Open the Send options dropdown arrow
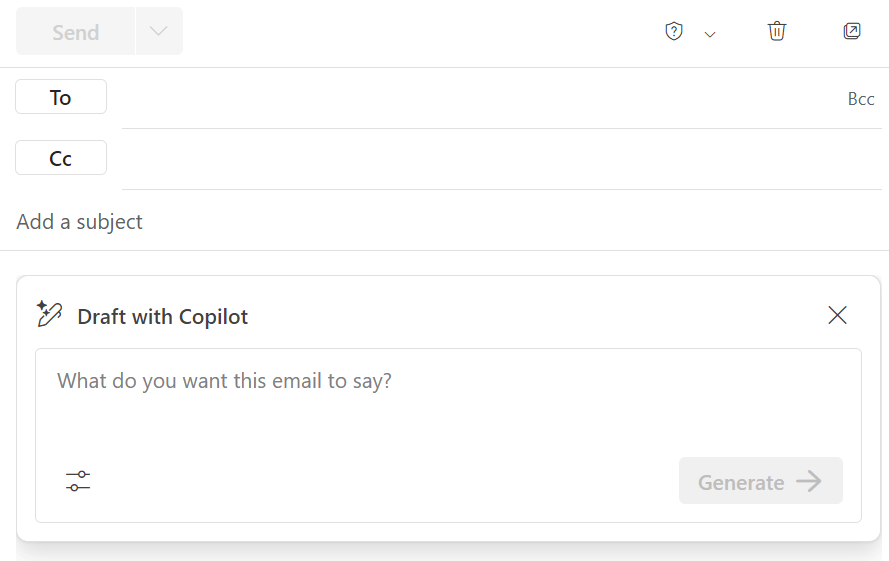The image size is (889, 561). (x=159, y=32)
